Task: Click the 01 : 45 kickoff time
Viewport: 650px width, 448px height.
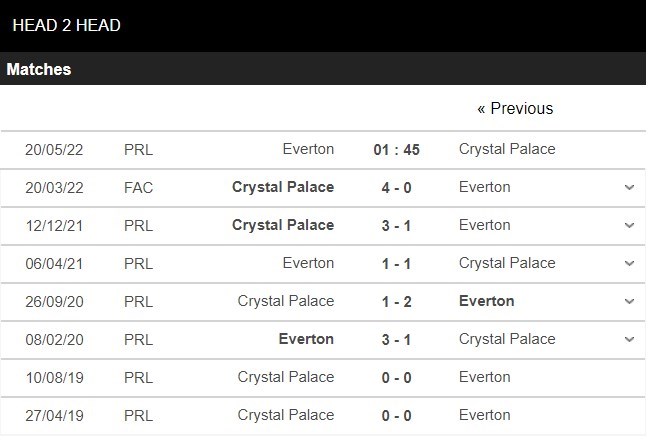Action: pyautogui.click(x=396, y=149)
